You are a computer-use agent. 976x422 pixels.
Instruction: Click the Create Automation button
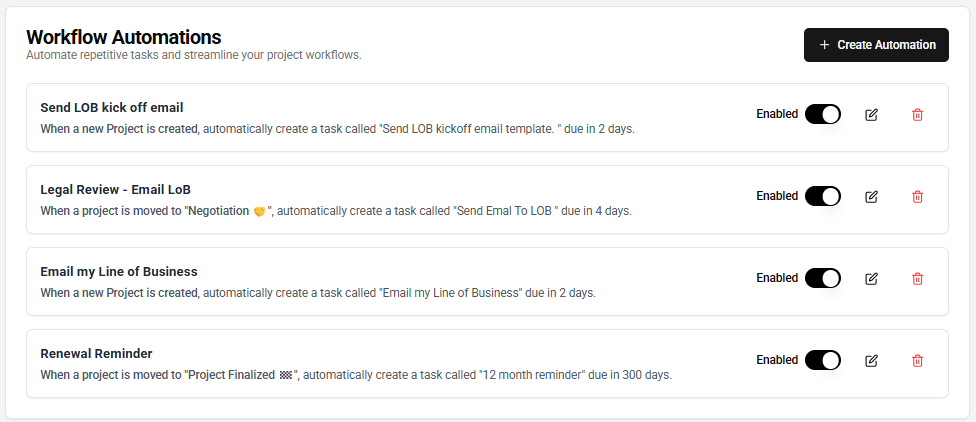pos(876,45)
